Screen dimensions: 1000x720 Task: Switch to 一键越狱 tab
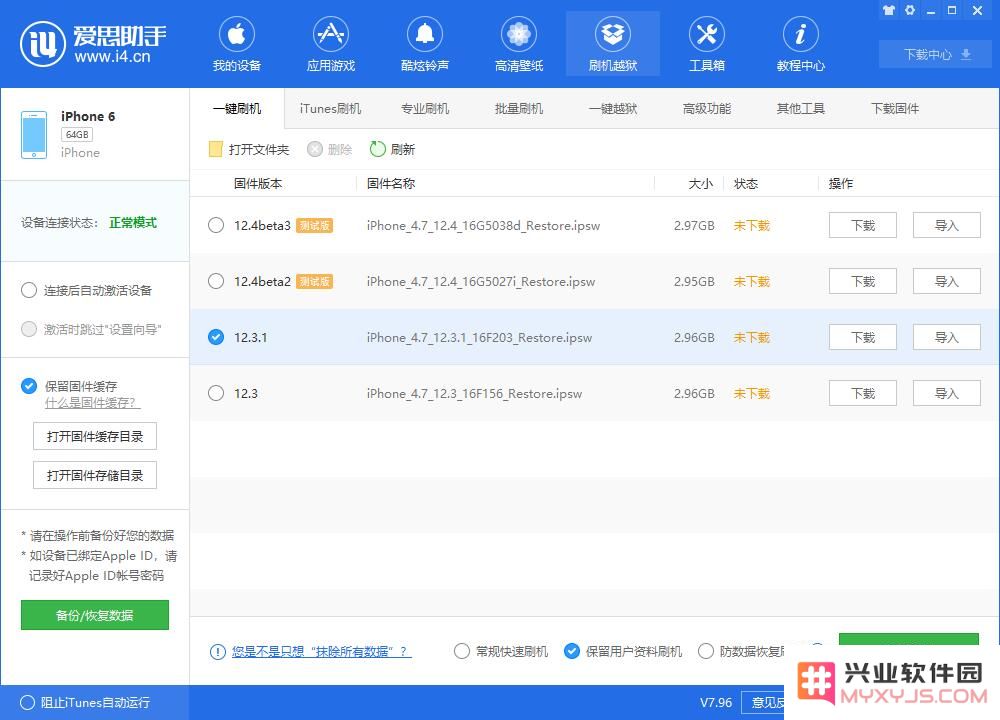(x=613, y=108)
